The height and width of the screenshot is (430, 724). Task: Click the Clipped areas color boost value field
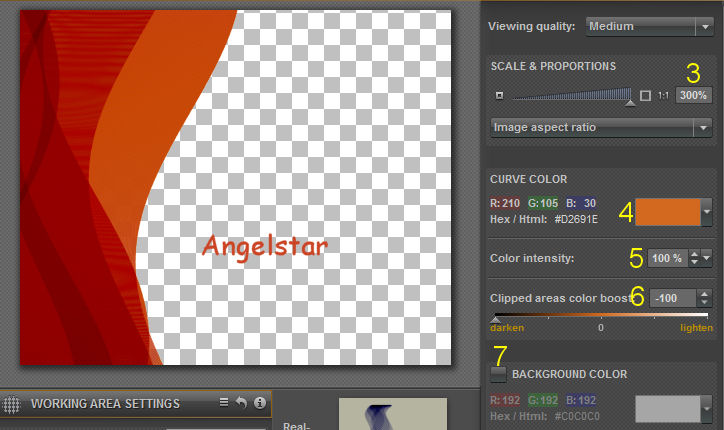click(671, 298)
